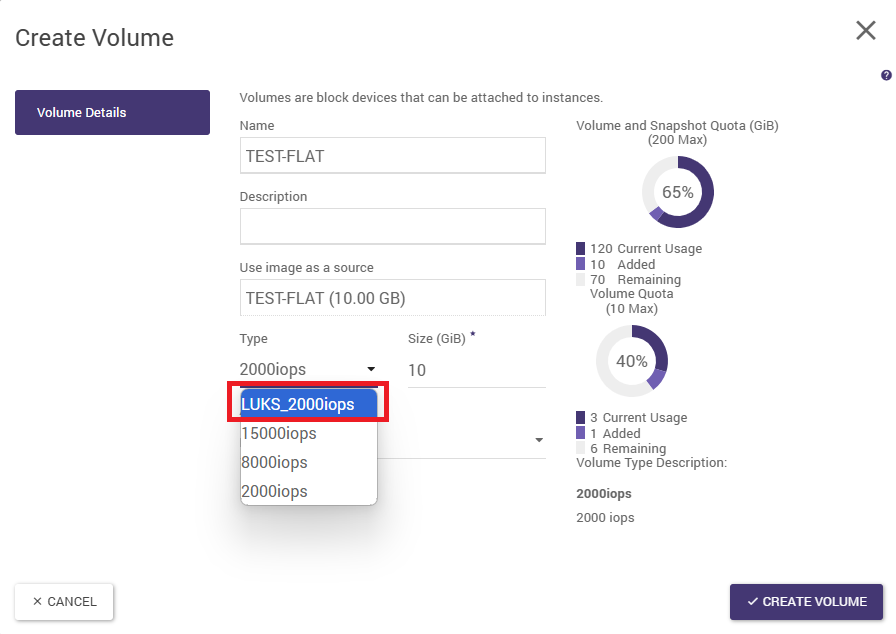
Task: Select 15000iops volume type option
Action: click(308, 433)
